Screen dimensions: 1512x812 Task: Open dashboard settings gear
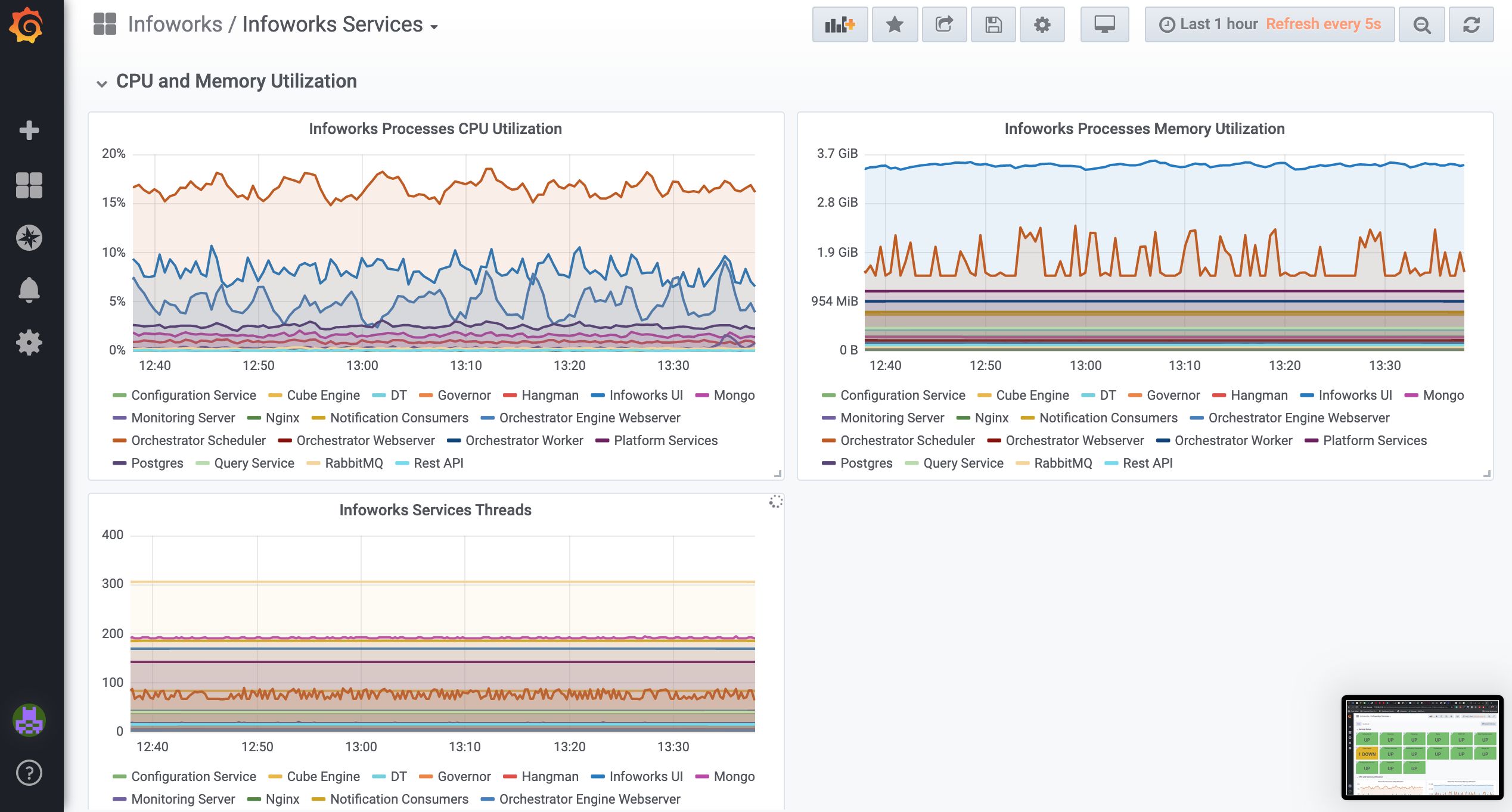(x=1042, y=24)
